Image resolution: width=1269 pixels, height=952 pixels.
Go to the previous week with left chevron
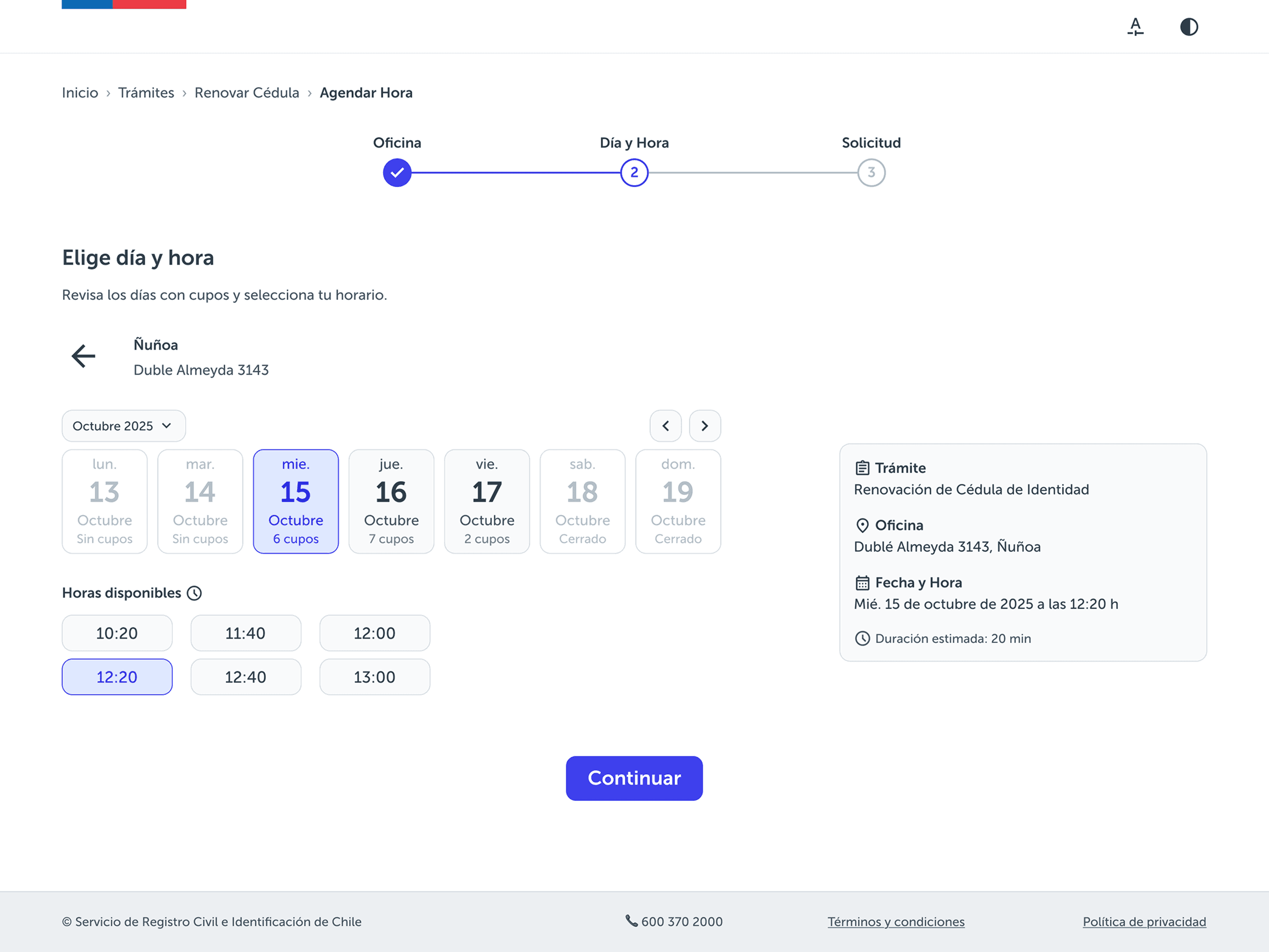pyautogui.click(x=665, y=426)
